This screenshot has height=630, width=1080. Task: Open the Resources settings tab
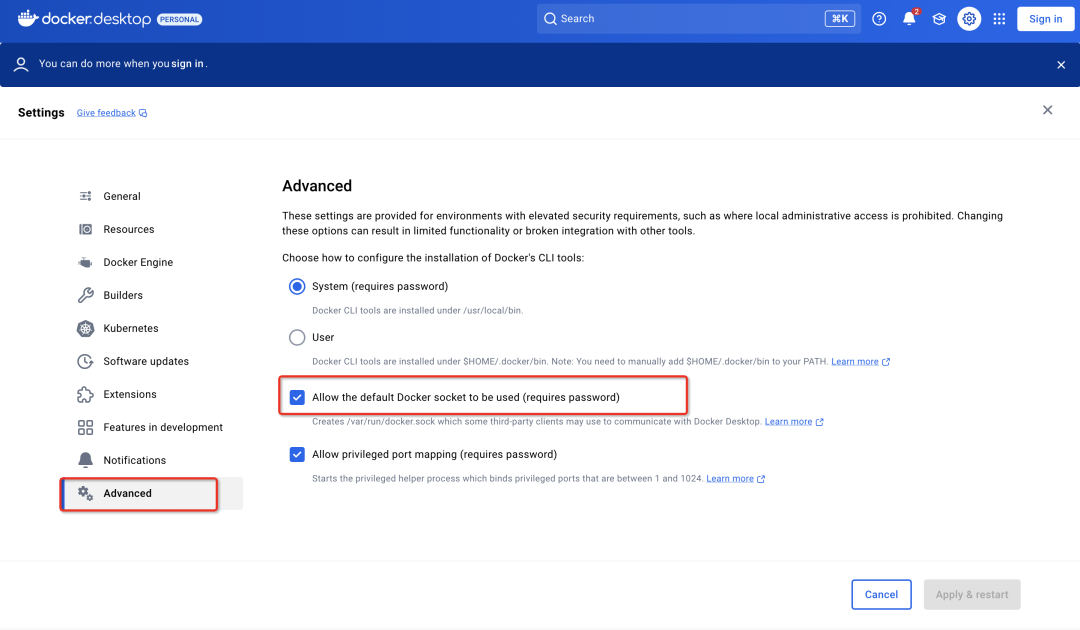point(152,229)
